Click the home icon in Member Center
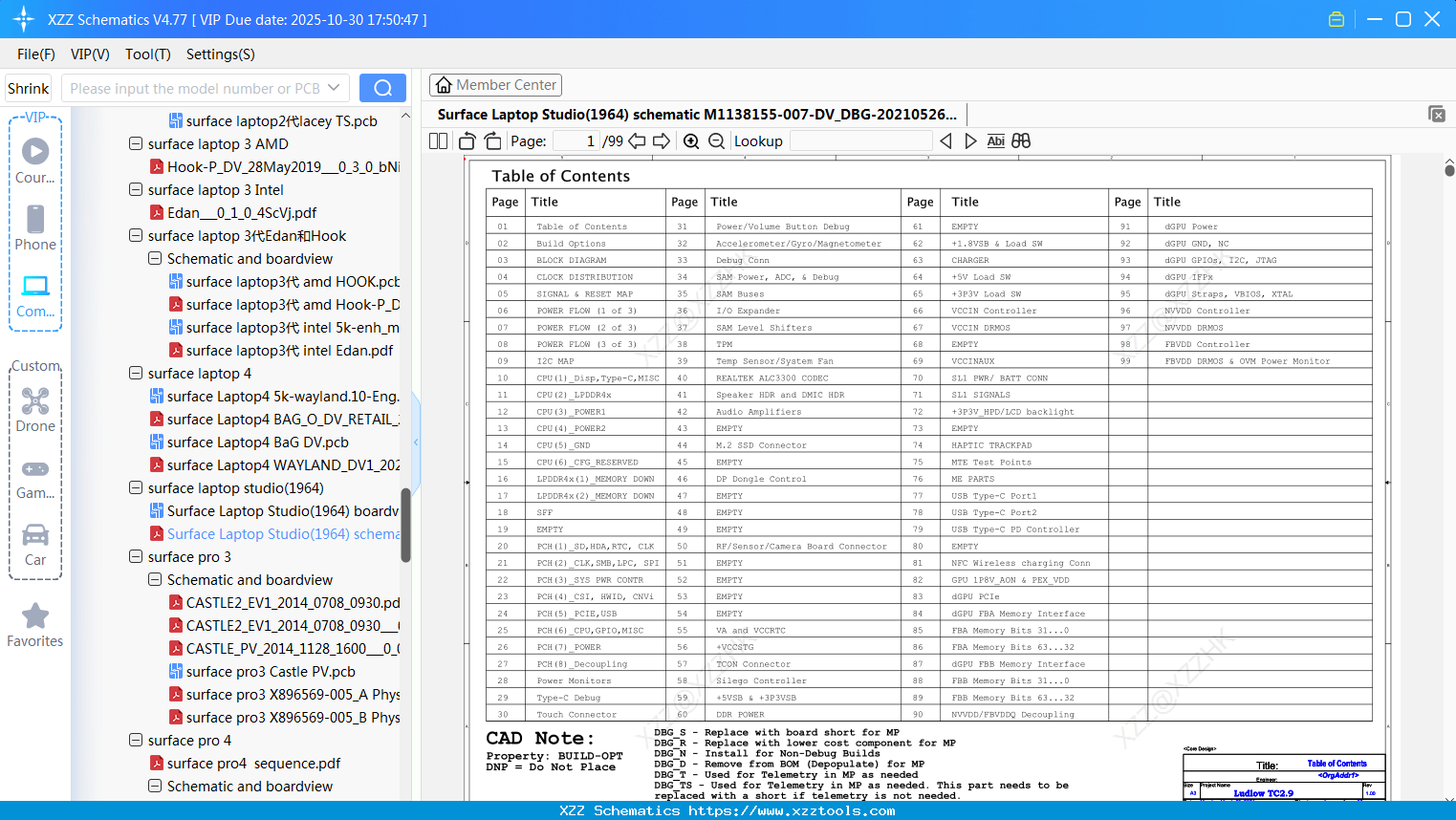The image size is (1456, 820). pos(444,85)
